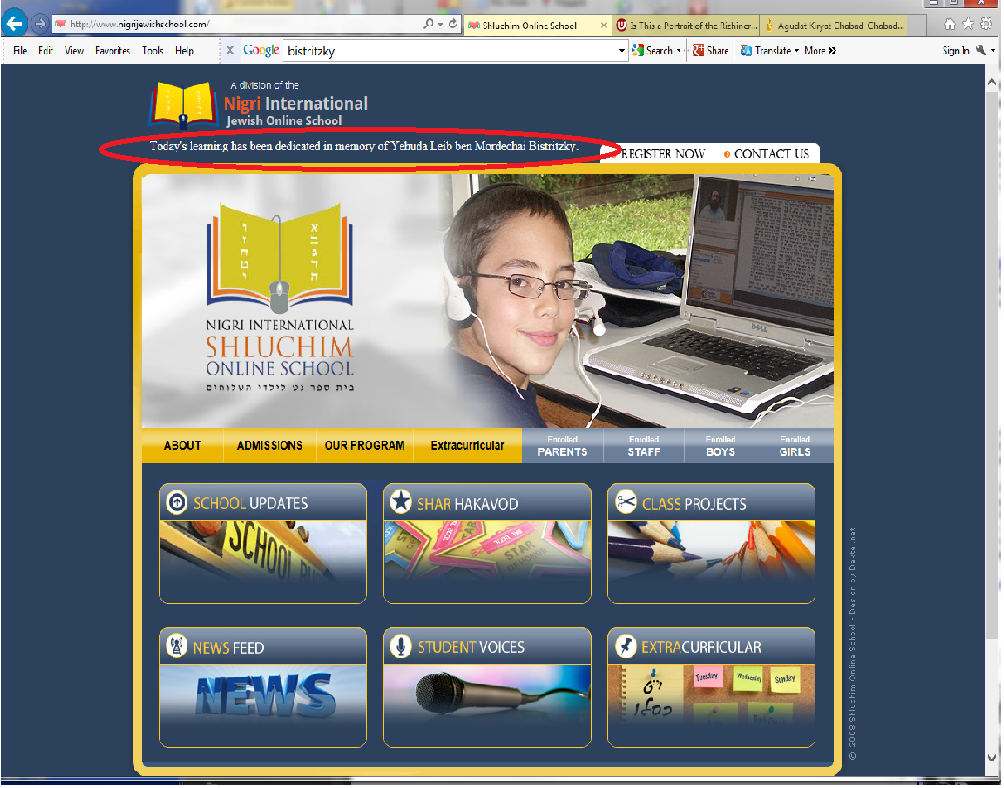Image resolution: width=1004 pixels, height=788 pixels.
Task: Close the Shluchim Online School tab
Action: pyautogui.click(x=604, y=25)
